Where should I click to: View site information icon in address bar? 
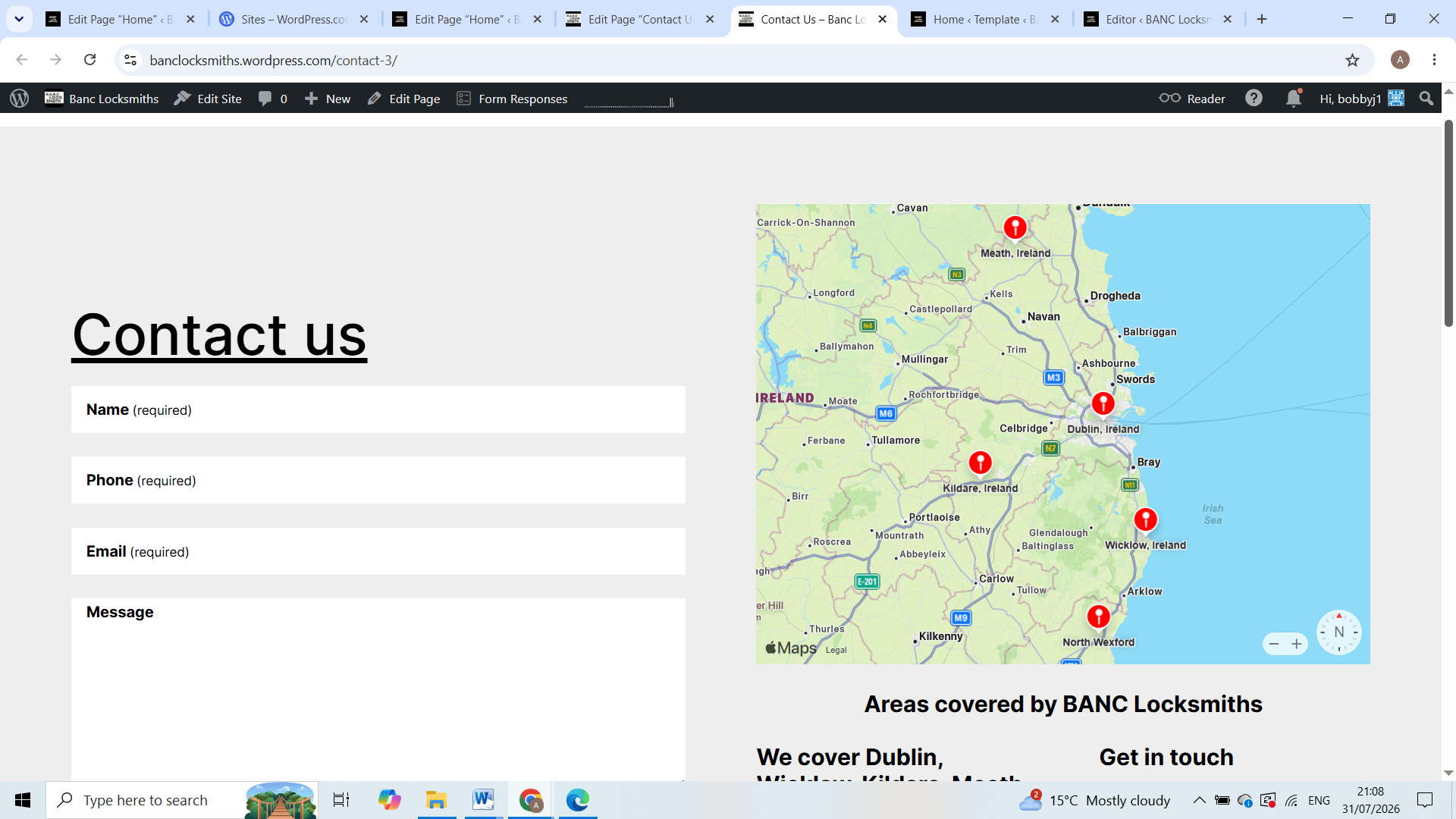(130, 60)
